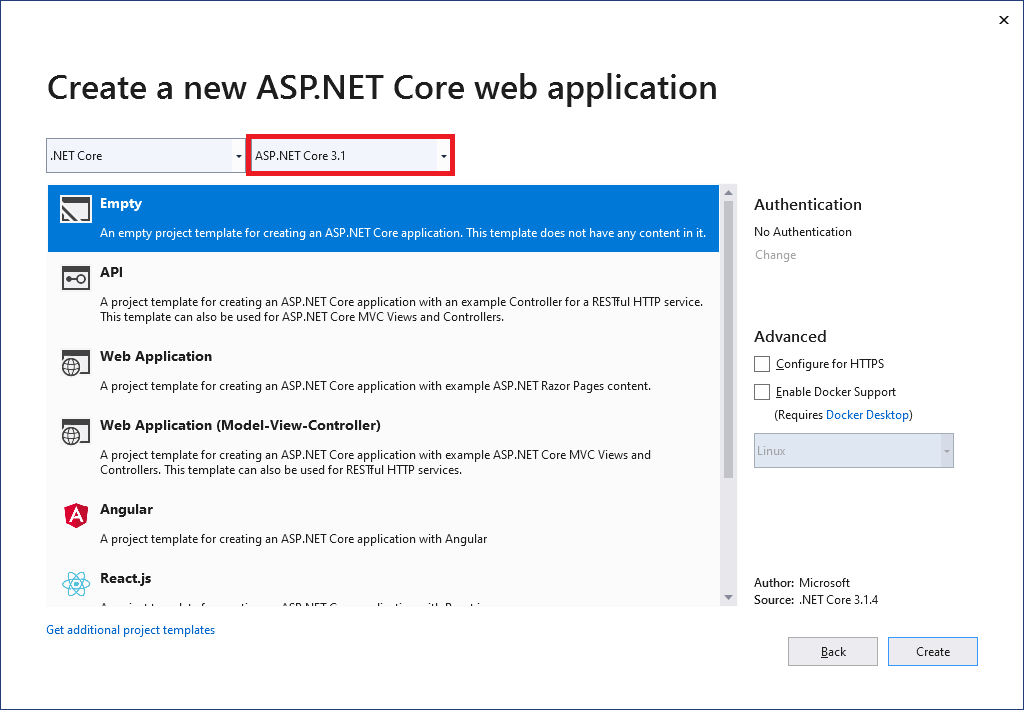Open the ASP.NET Core 3.1 version dropdown
The height and width of the screenshot is (710, 1024).
[x=351, y=155]
